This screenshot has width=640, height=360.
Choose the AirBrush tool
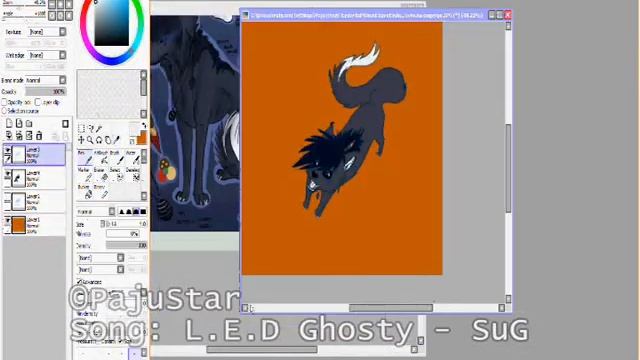coord(102,158)
